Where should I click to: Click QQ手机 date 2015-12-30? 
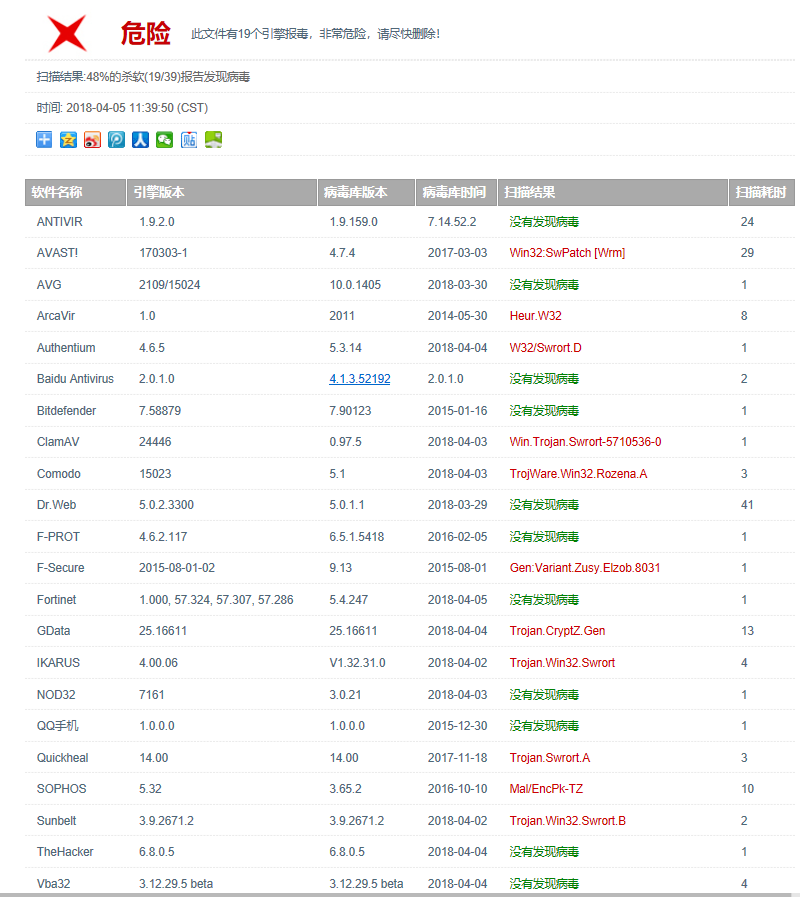click(x=457, y=725)
